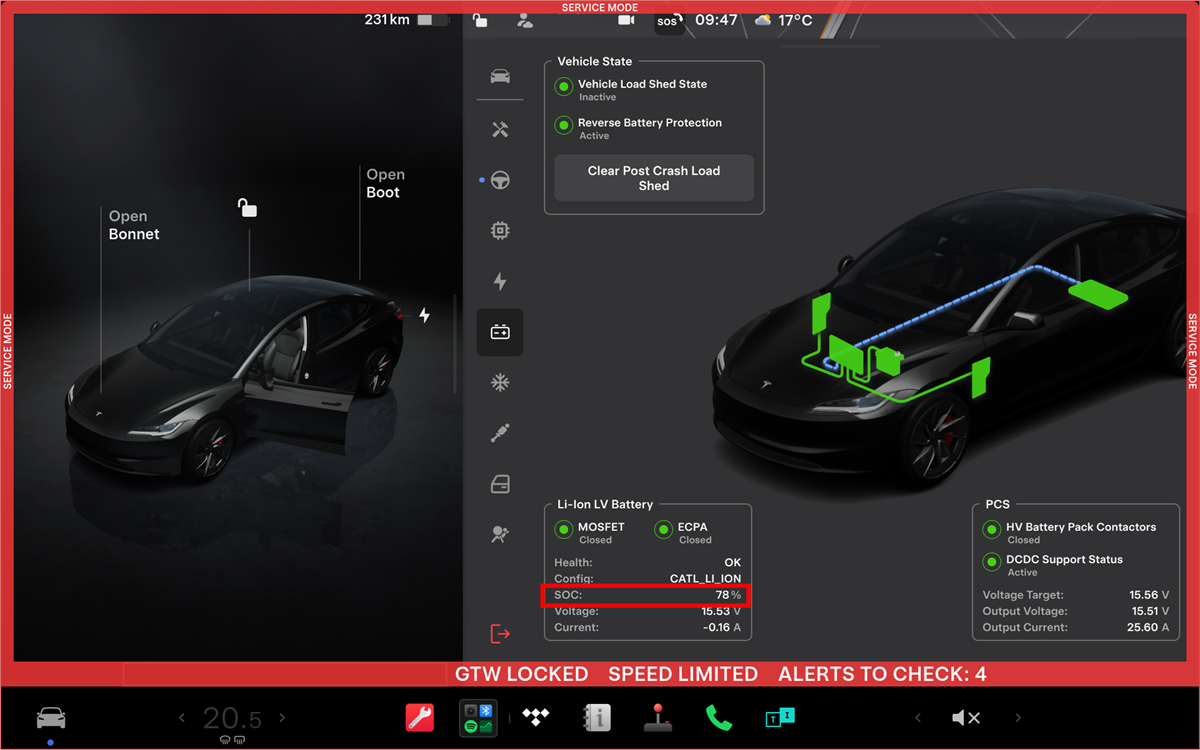Open the red wrench service app in dock
The image size is (1200, 750).
[419, 717]
